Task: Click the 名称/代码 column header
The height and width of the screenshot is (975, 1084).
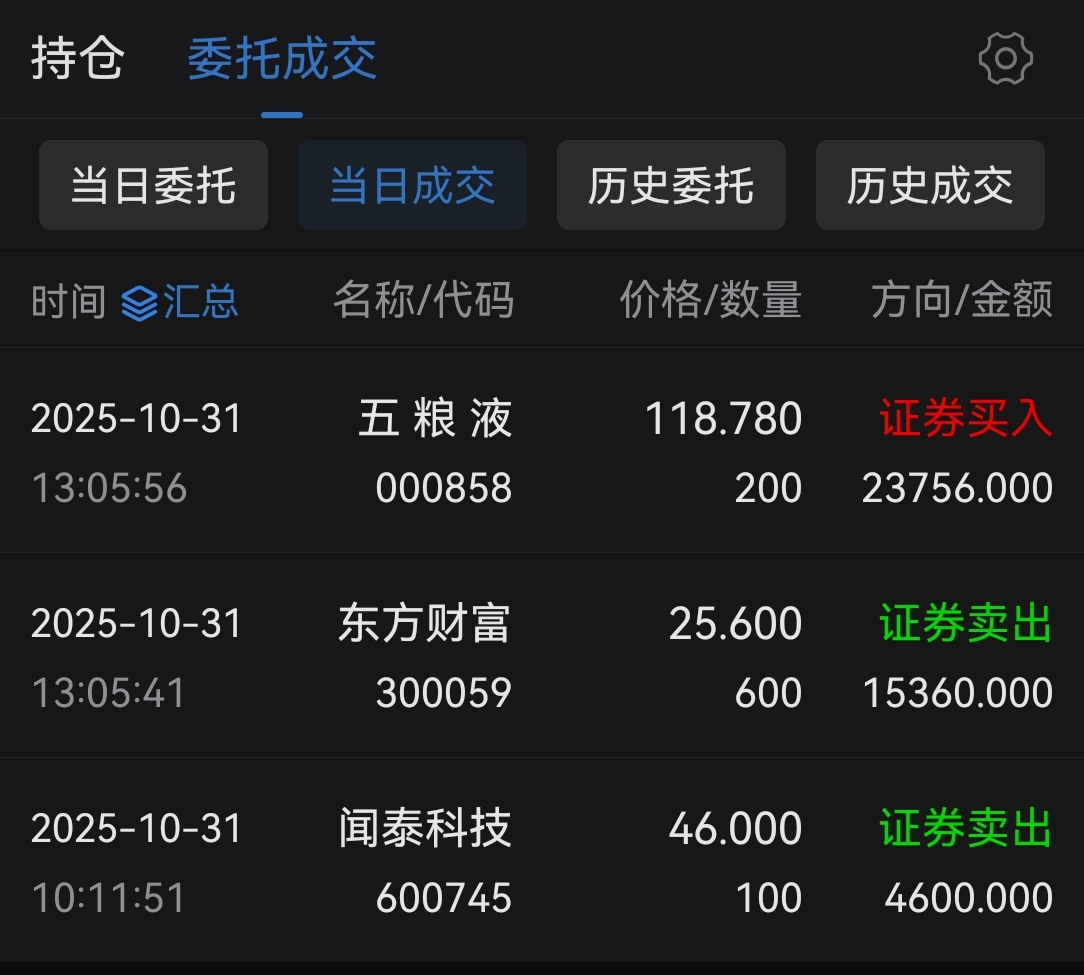Action: click(424, 300)
